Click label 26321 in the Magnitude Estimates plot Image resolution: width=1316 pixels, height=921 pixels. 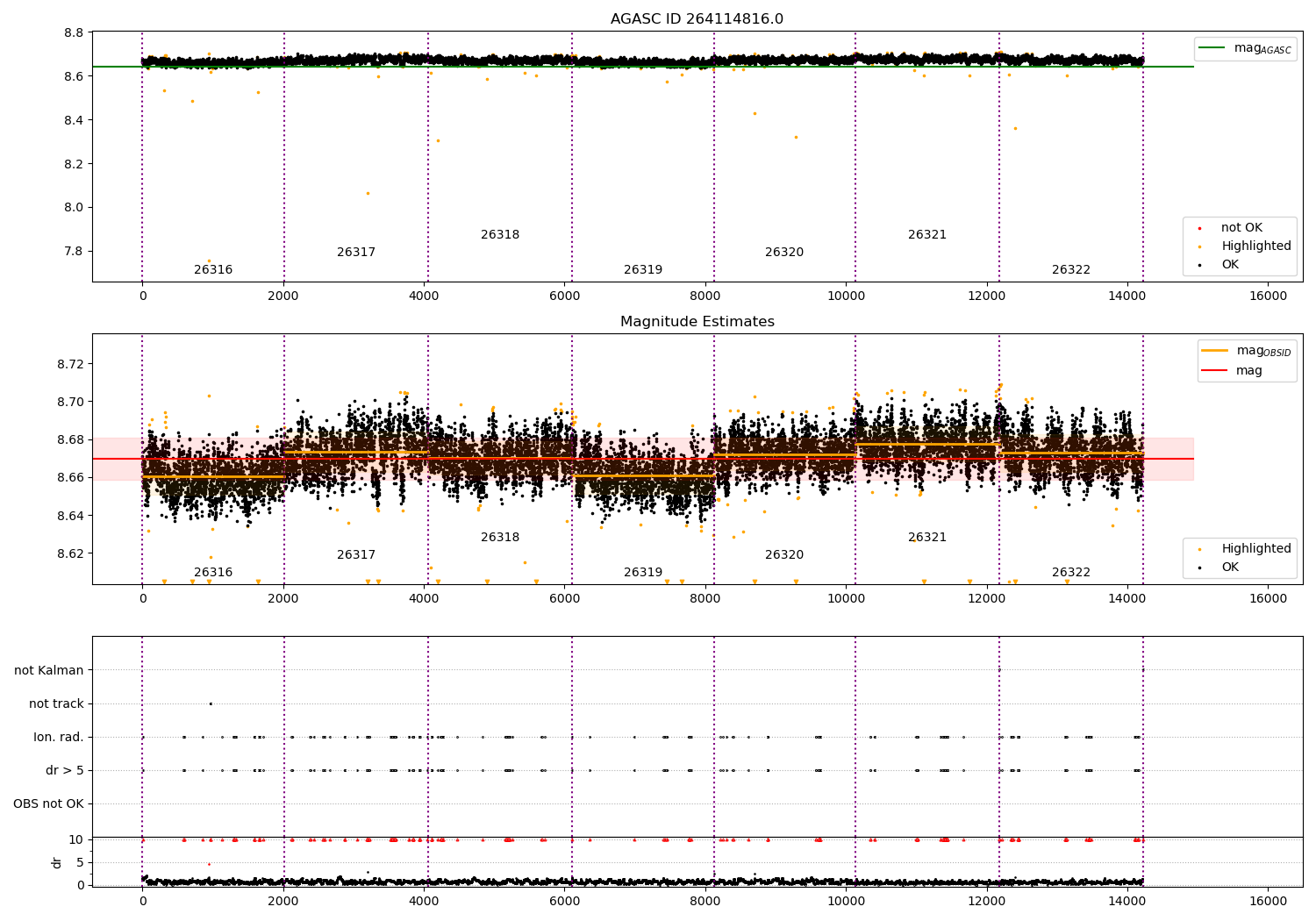click(927, 538)
